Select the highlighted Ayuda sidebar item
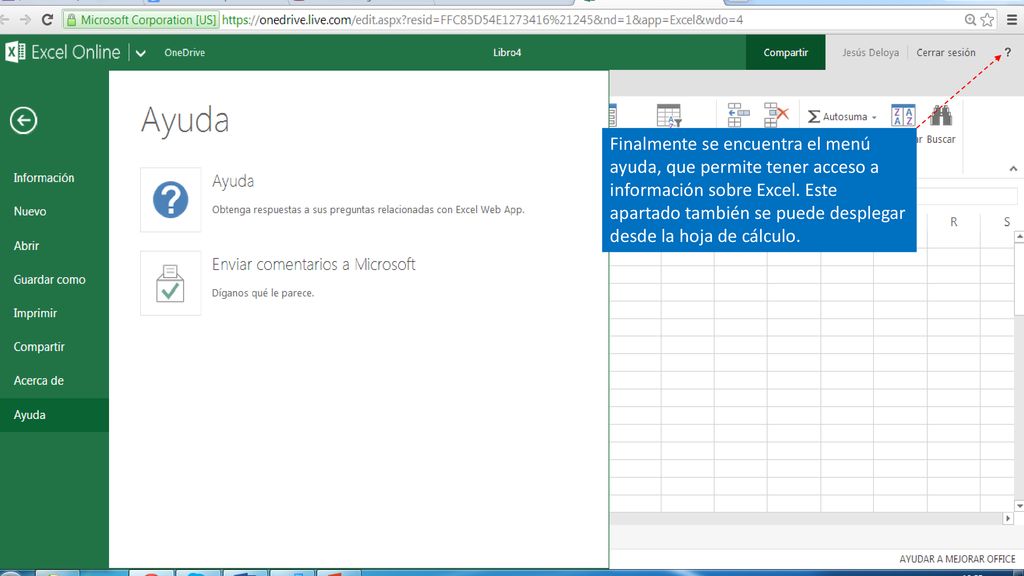The image size is (1024, 576). coord(54,415)
